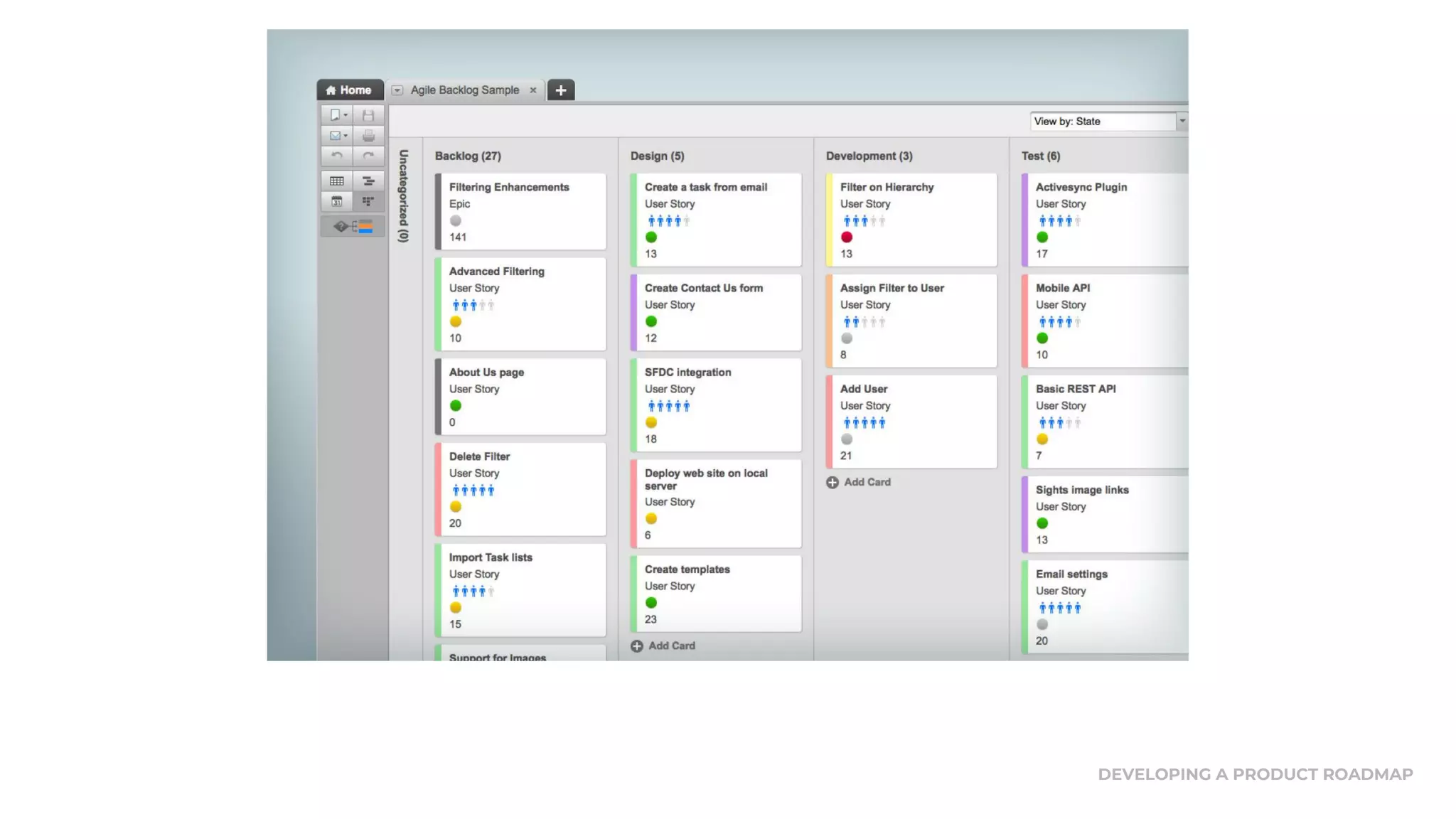Switch to Card view icon
The width and height of the screenshot is (1456, 819).
click(x=368, y=202)
